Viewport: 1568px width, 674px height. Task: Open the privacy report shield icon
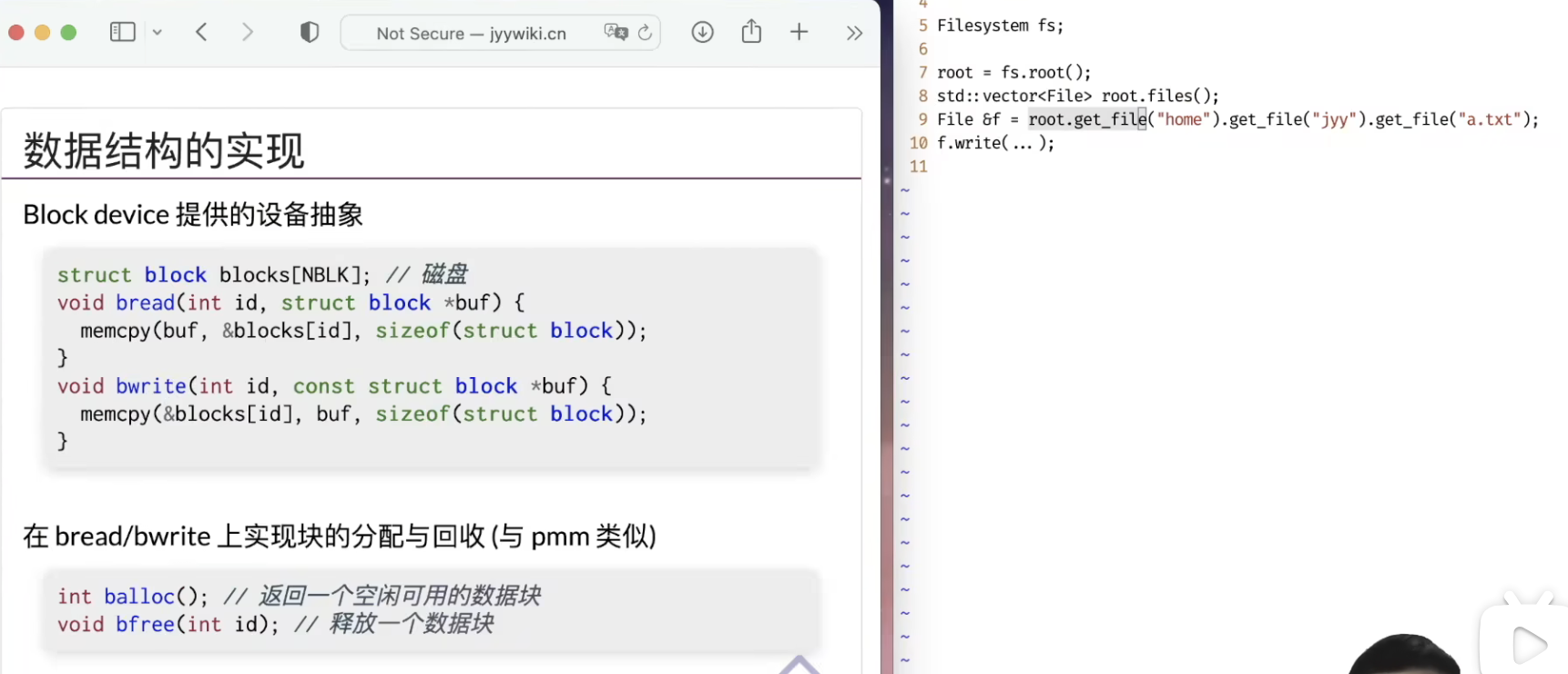(310, 32)
